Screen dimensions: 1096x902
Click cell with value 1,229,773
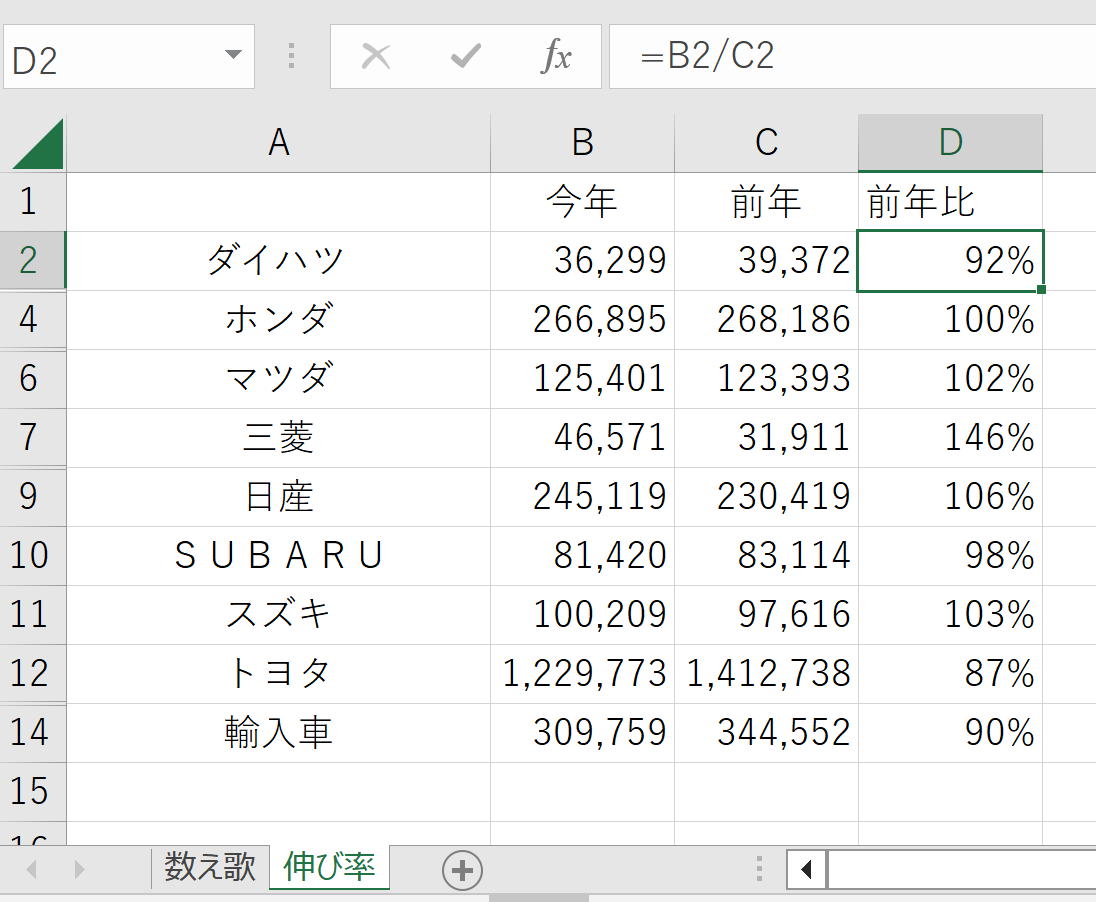coord(582,673)
